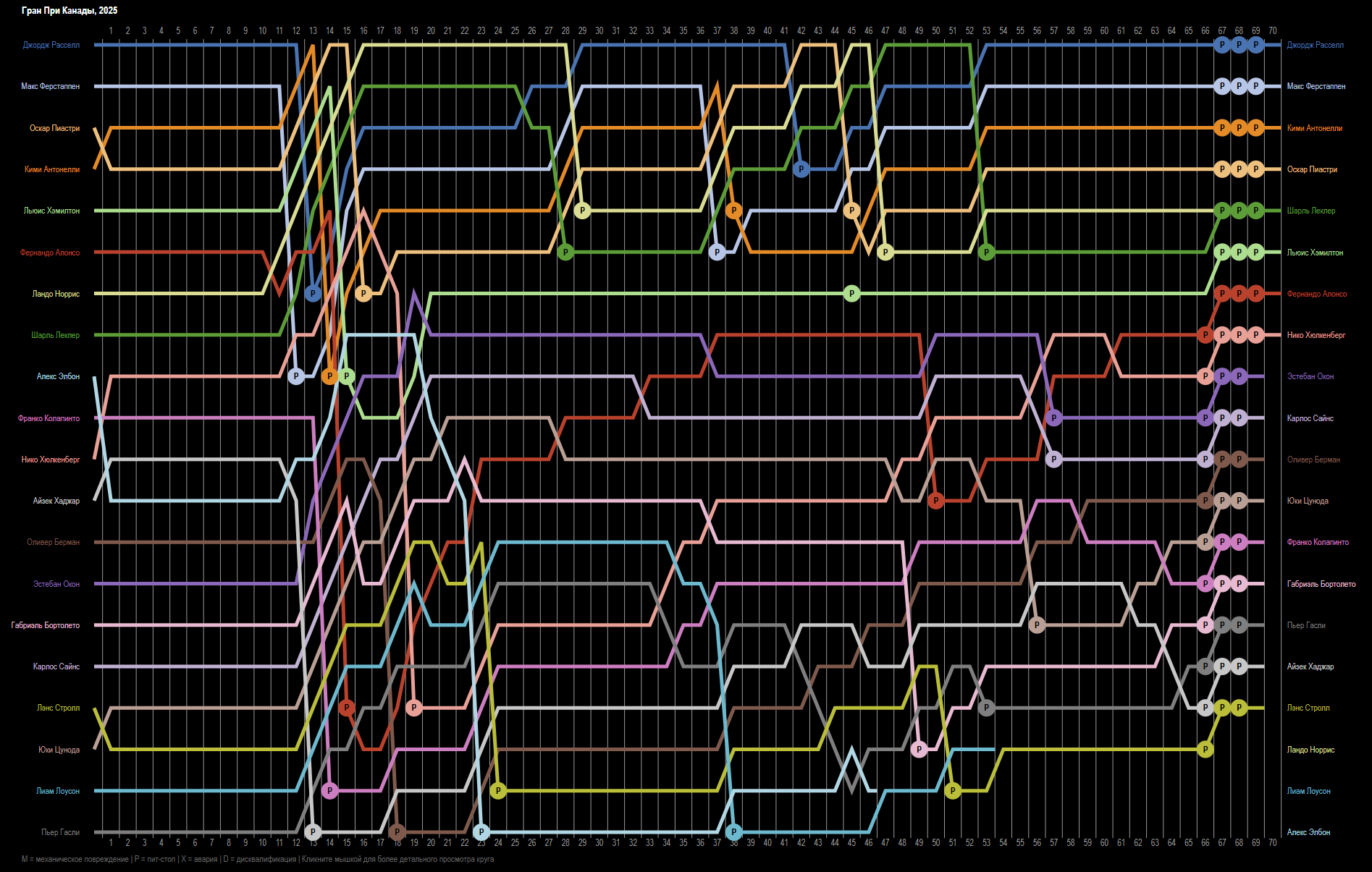Select right-side finishing label Шарль Леклер
Image resolution: width=1372 pixels, height=872 pixels.
click(1311, 211)
